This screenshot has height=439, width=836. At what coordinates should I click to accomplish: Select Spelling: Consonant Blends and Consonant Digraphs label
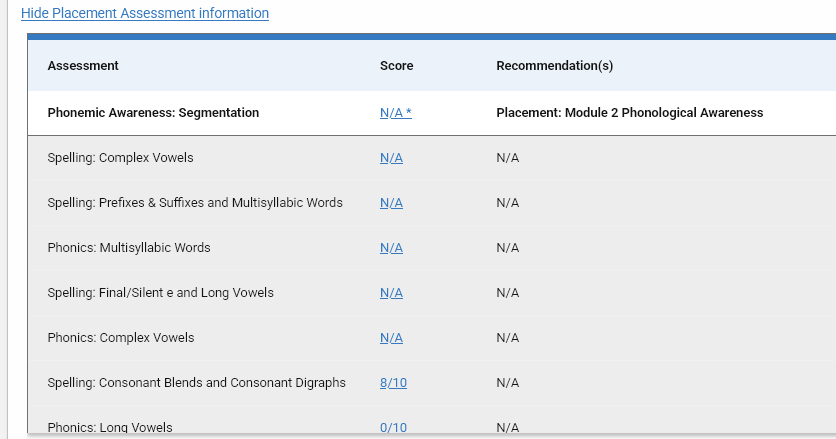click(x=197, y=382)
